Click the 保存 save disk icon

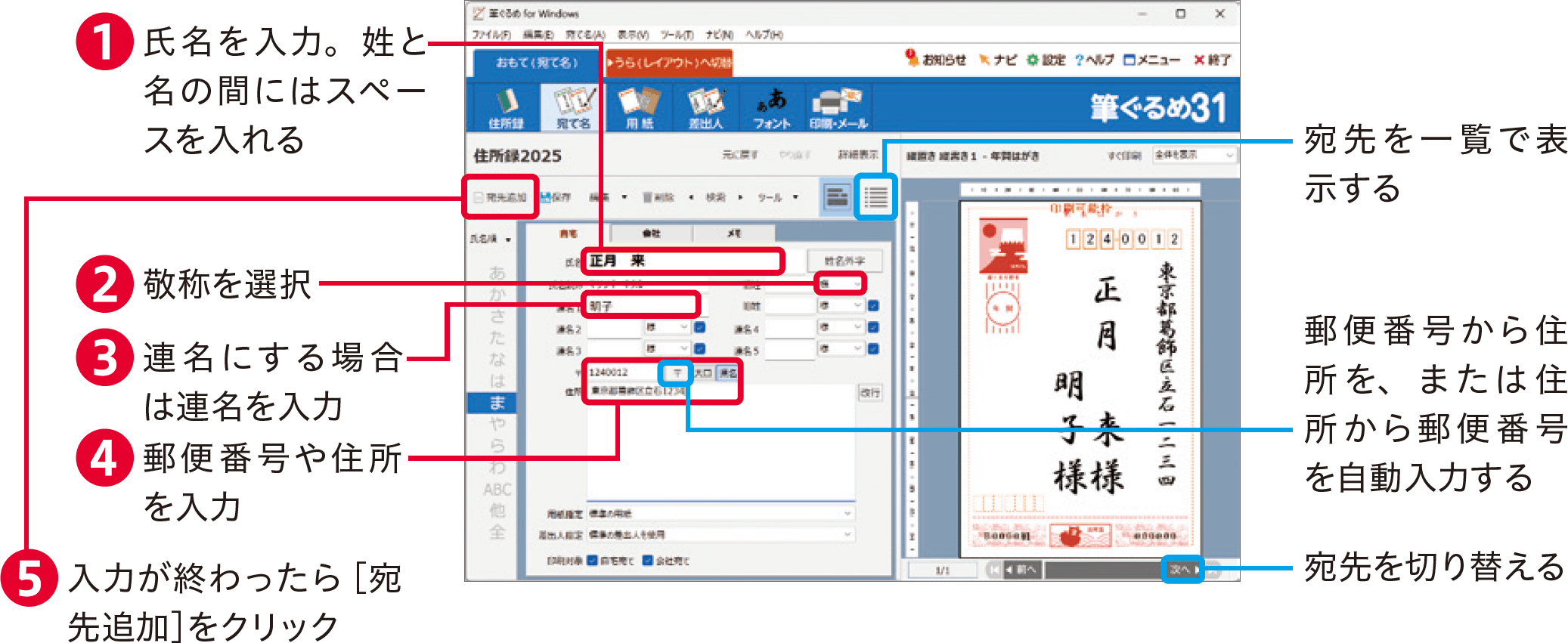(556, 197)
